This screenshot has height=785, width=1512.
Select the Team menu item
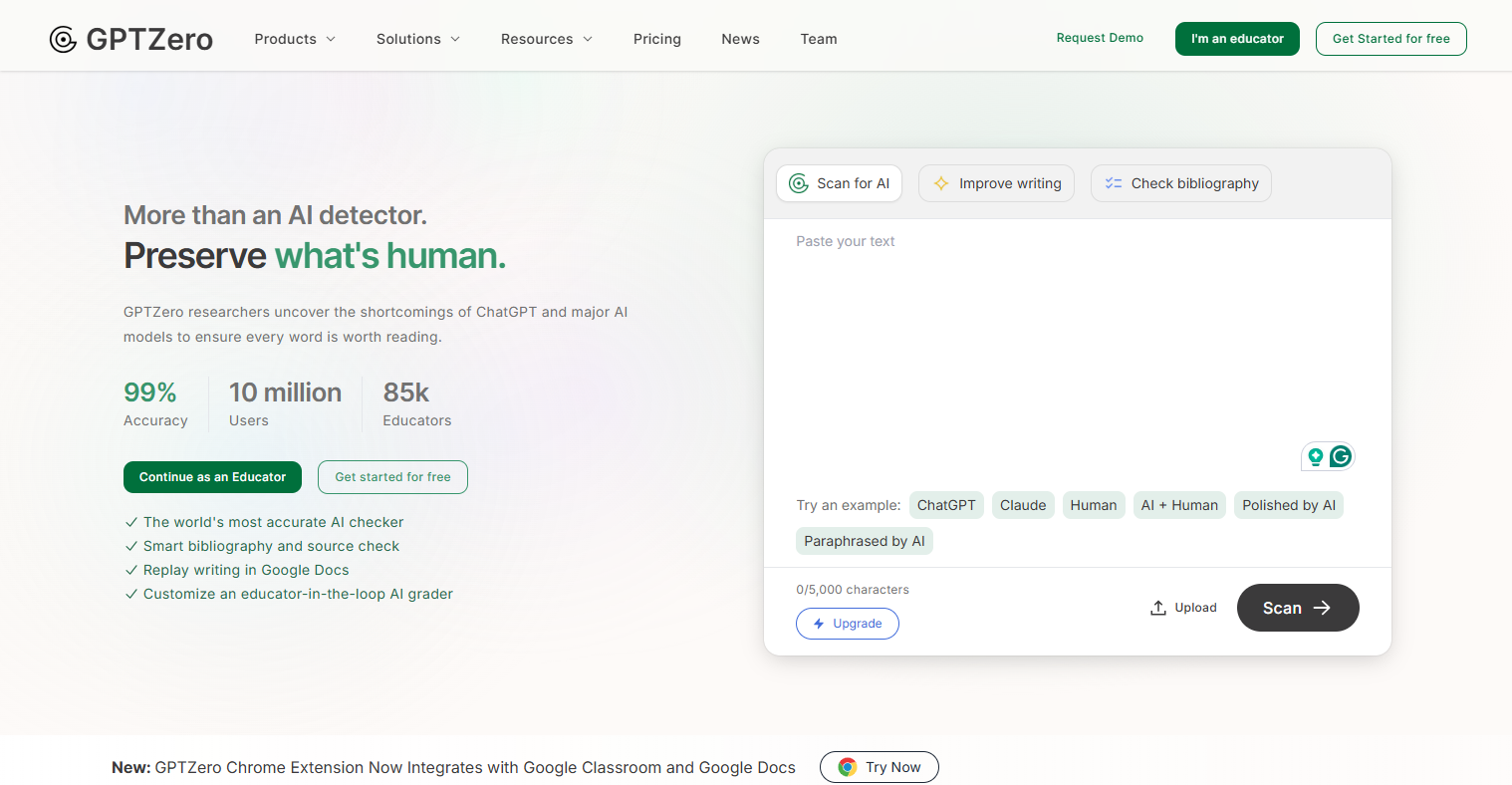(x=819, y=39)
